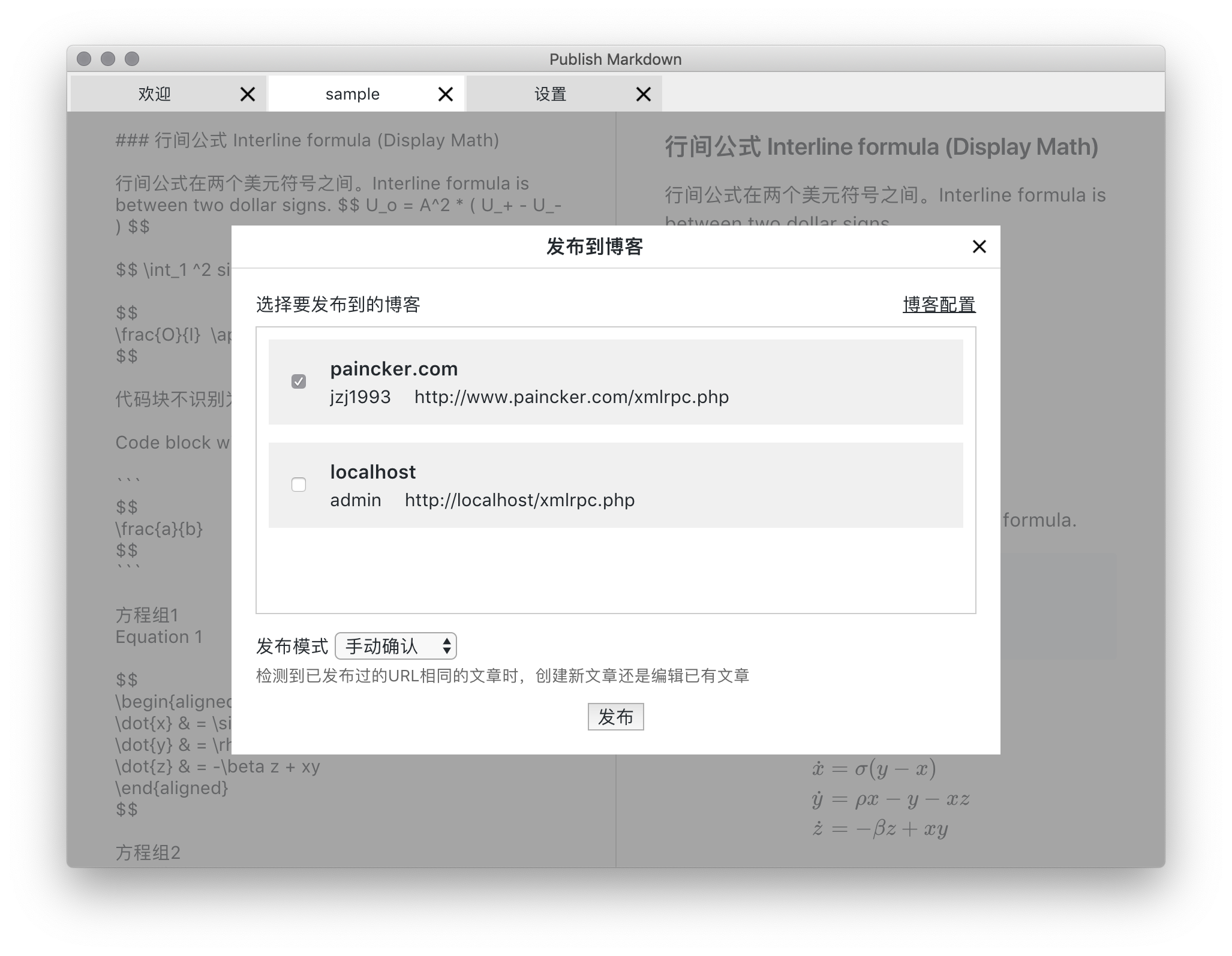Open the 博客配置 link
Viewport: 1232px width, 956px height.
pyautogui.click(x=939, y=305)
